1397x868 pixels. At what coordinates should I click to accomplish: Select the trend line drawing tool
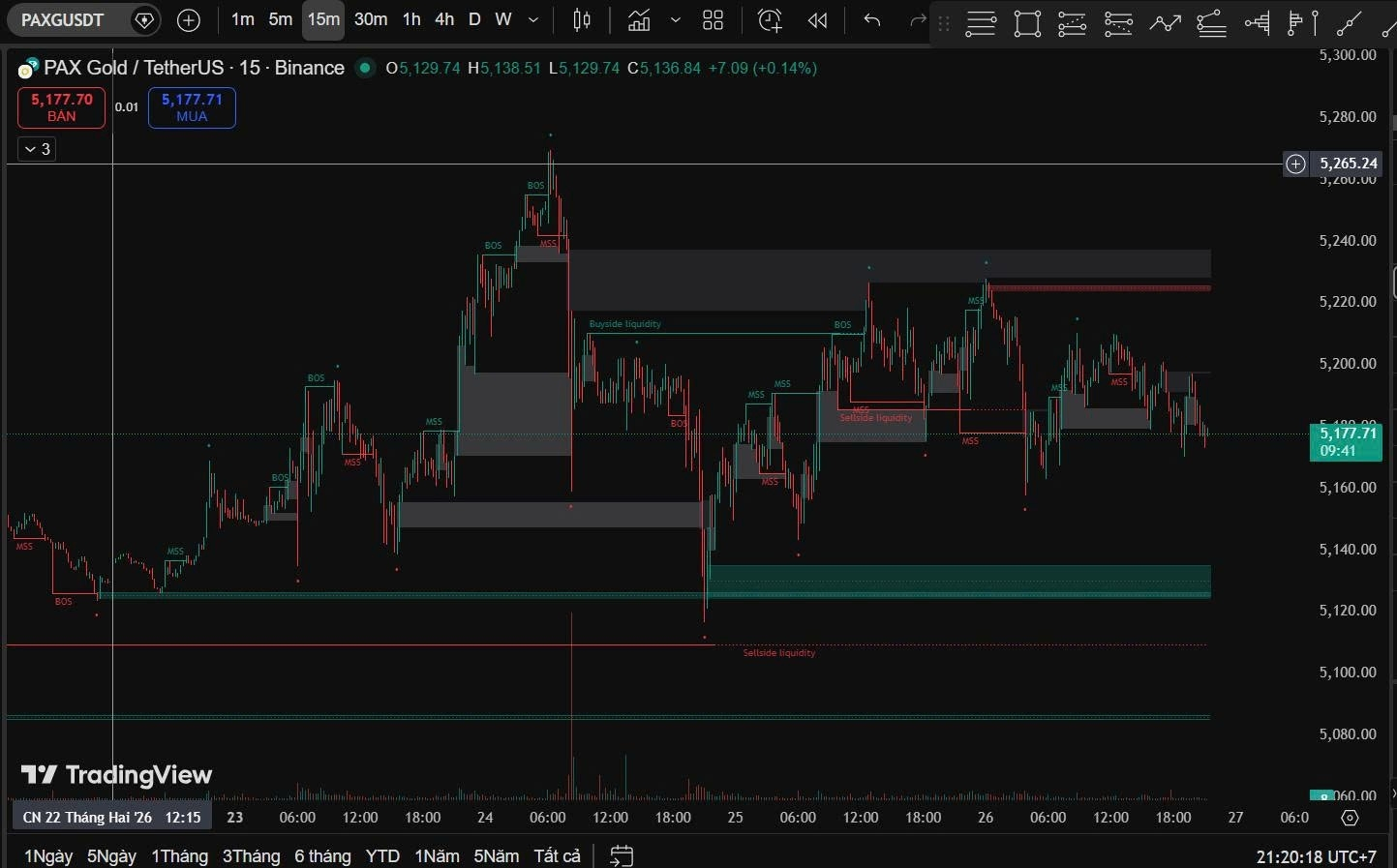coord(1350,24)
